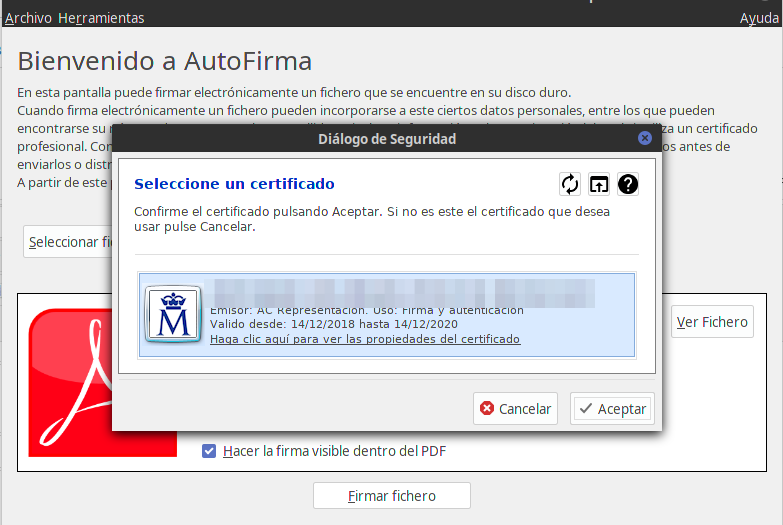Open the Herramientas menu
Screen dimensions: 783x525
(101, 18)
